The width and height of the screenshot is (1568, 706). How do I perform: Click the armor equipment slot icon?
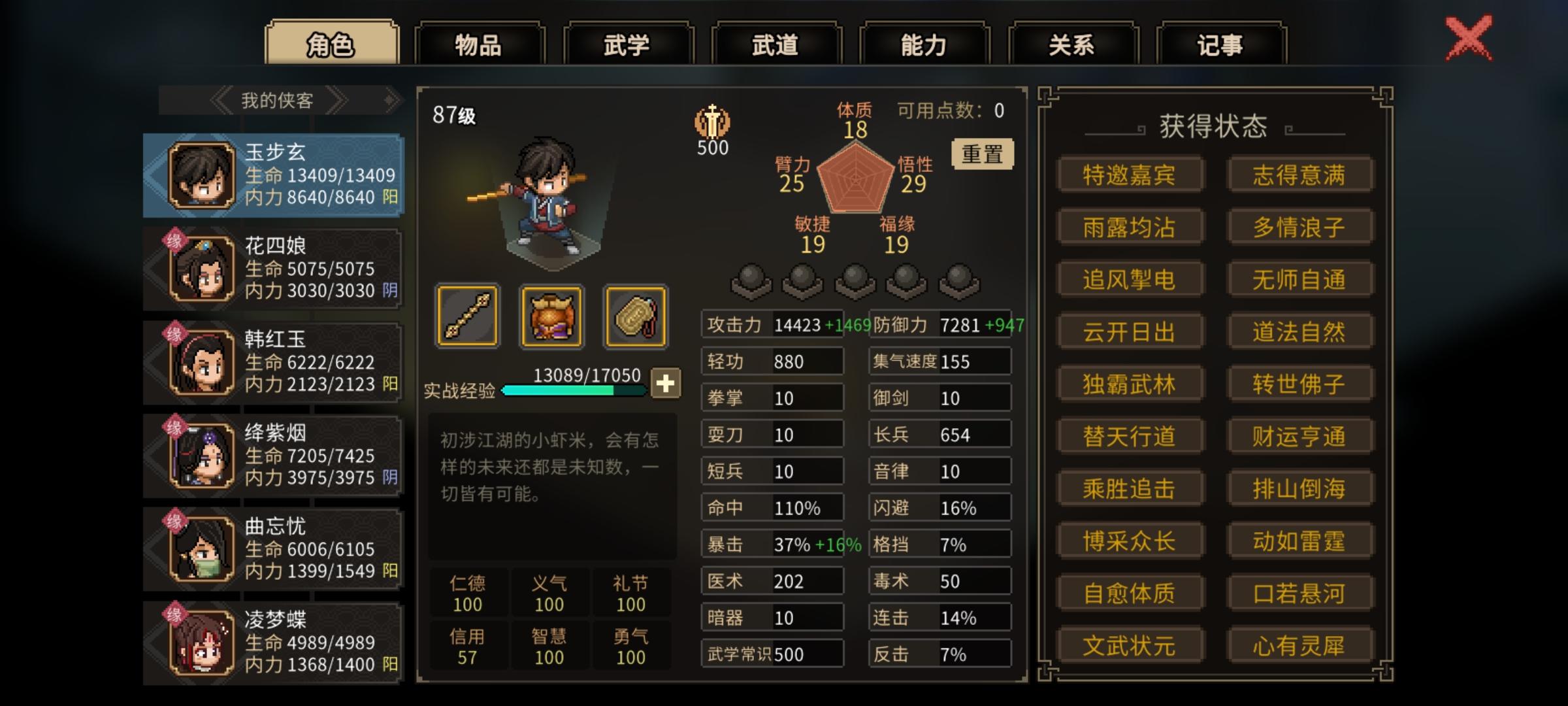(551, 316)
